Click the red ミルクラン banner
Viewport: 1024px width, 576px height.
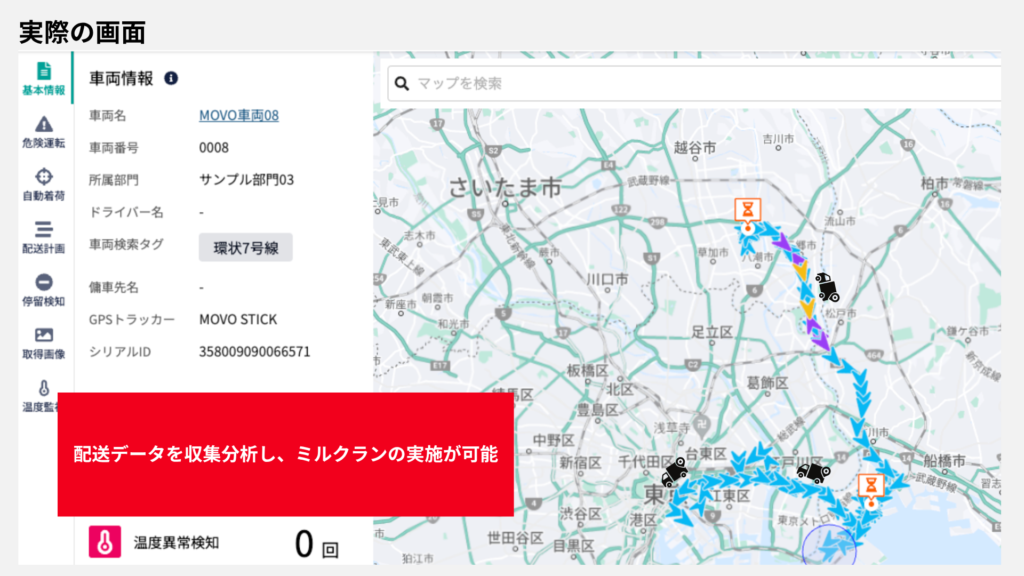(x=285, y=454)
